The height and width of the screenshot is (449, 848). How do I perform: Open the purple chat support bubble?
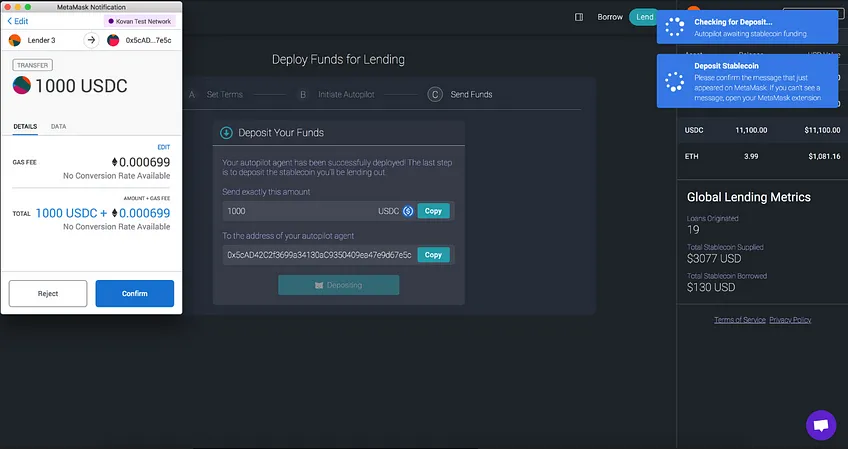[x=821, y=425]
